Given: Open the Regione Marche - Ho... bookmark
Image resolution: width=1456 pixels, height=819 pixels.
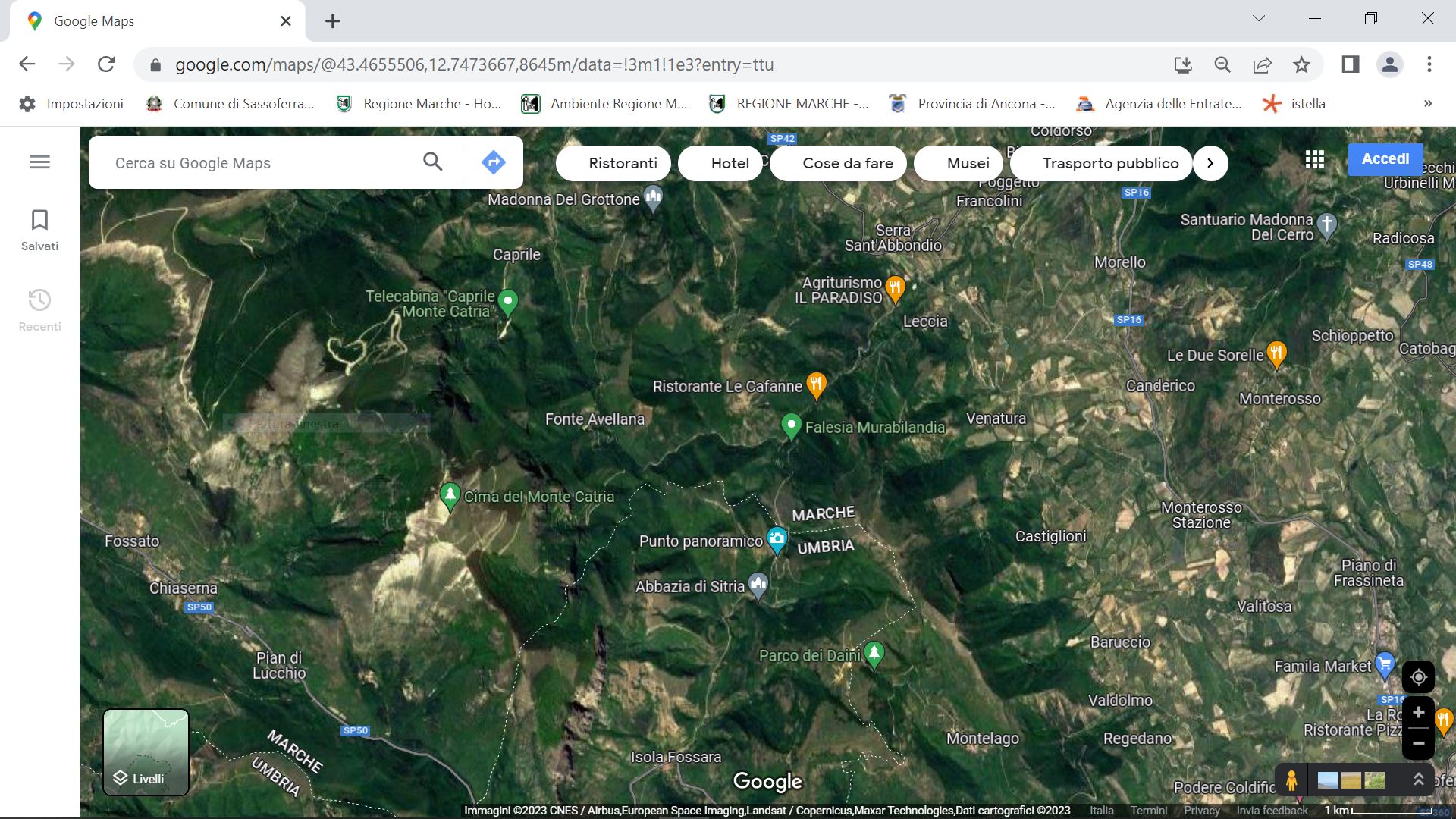Looking at the screenshot, I should point(419,104).
